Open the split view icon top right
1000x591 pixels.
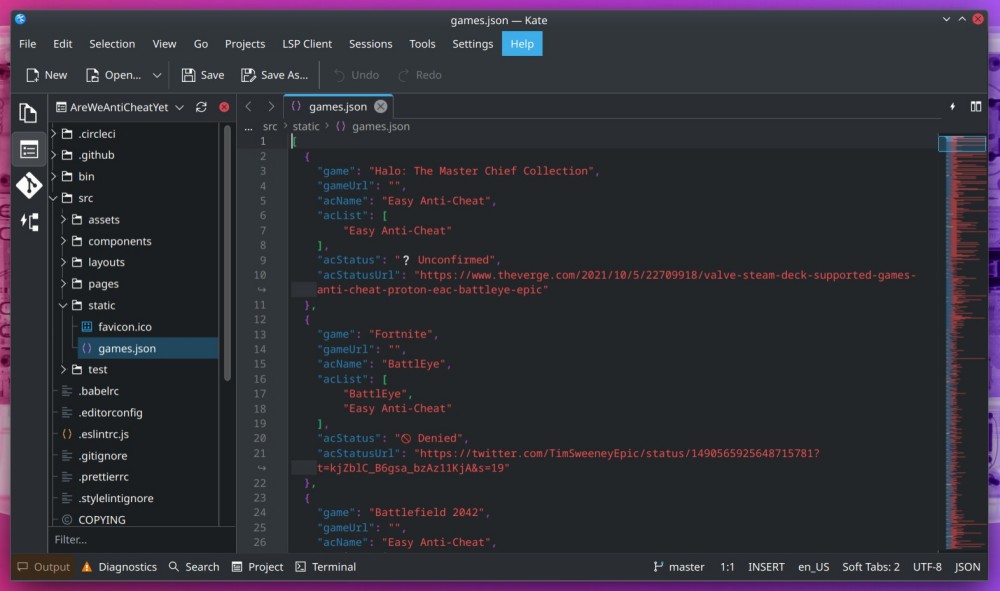coord(976,106)
